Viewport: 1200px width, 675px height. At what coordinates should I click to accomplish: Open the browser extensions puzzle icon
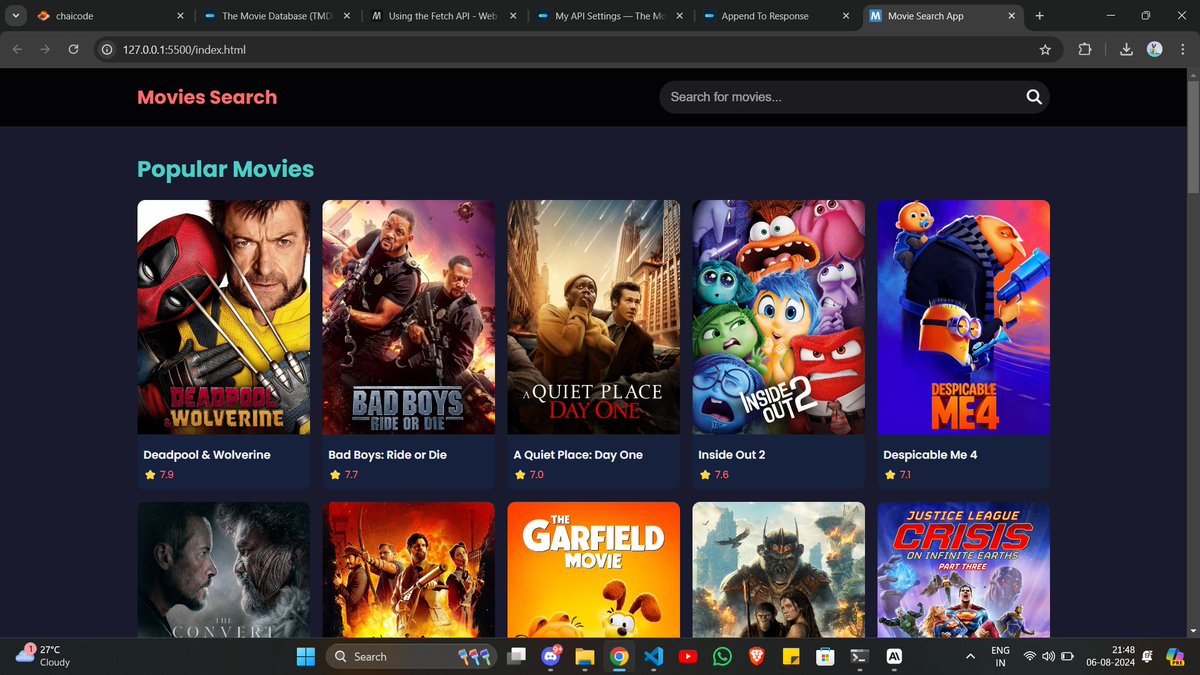click(x=1085, y=49)
